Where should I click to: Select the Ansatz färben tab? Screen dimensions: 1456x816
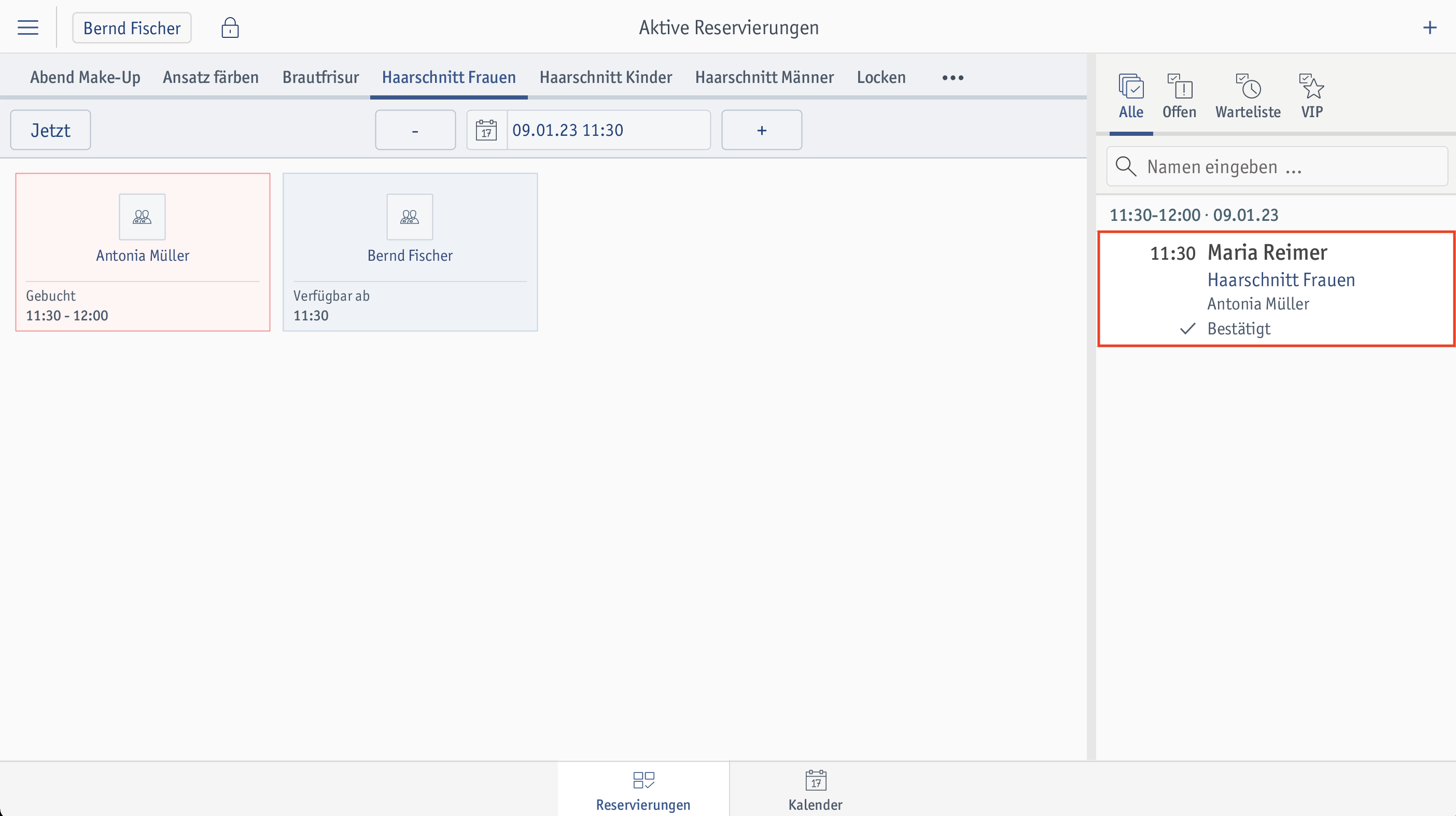[x=211, y=77]
